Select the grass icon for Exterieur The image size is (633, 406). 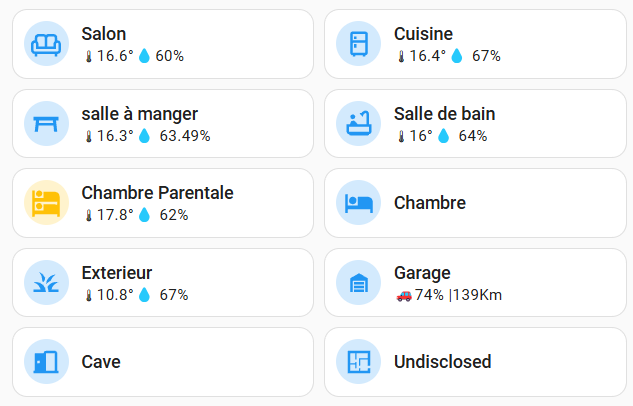pos(46,283)
